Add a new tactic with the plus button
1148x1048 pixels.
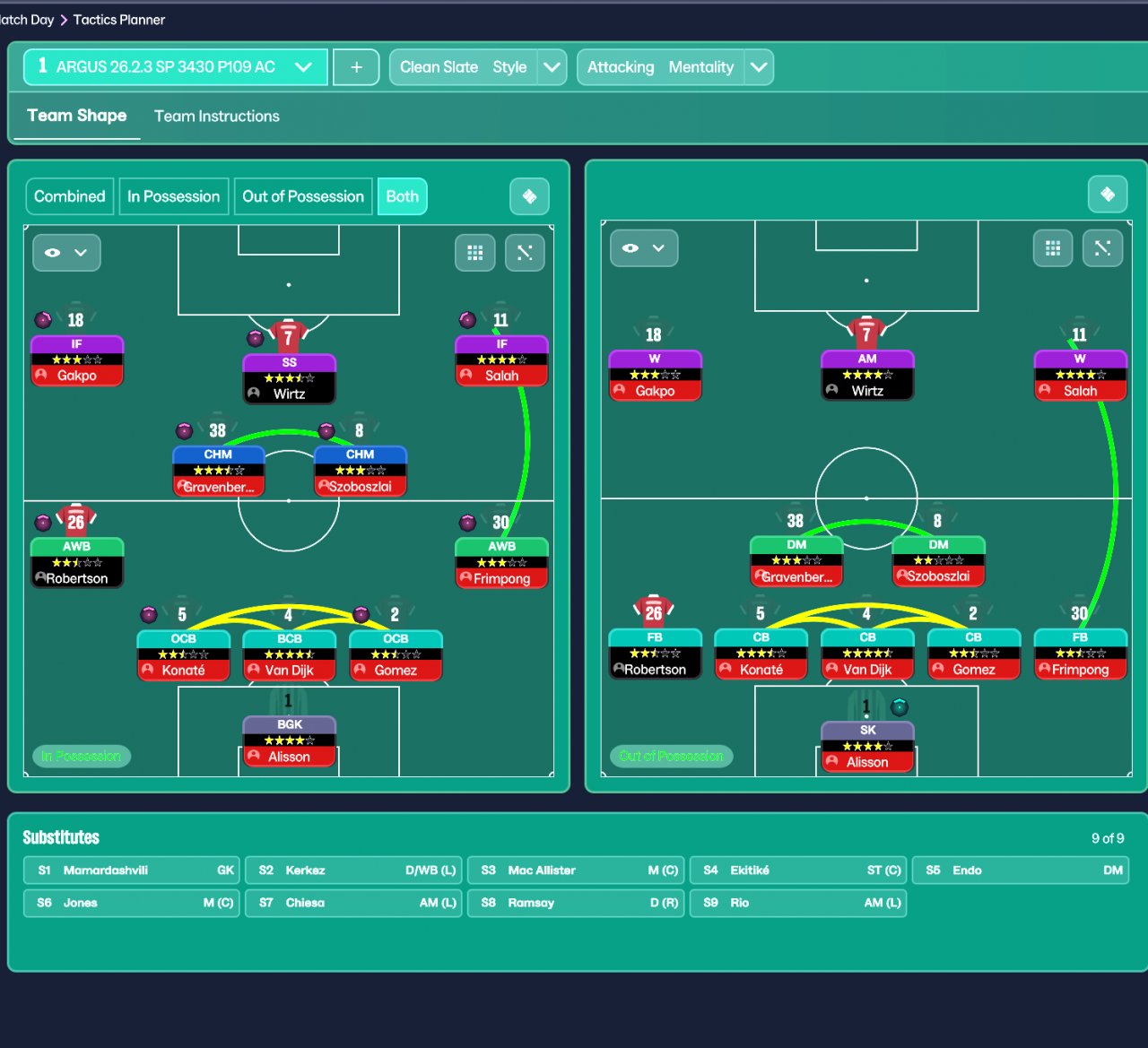click(356, 67)
